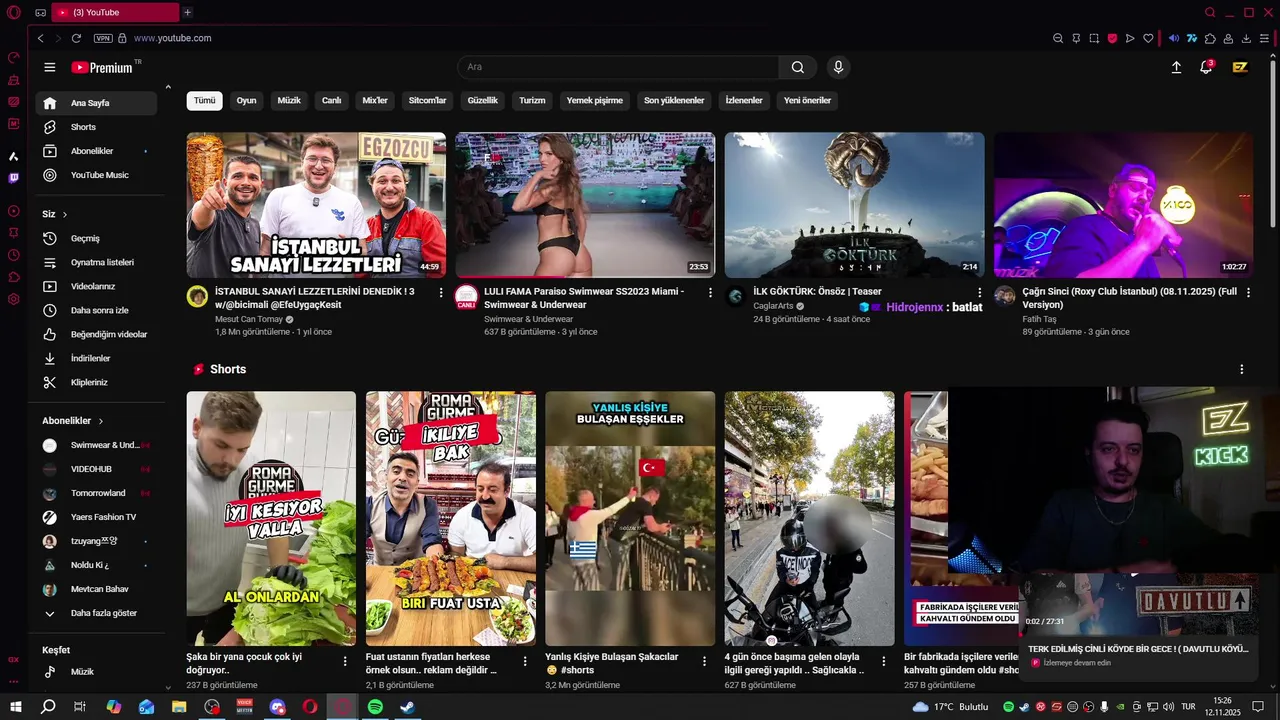1280x720 pixels.
Task: Open the notifications bell with 3 alerts
Action: (x=1206, y=67)
